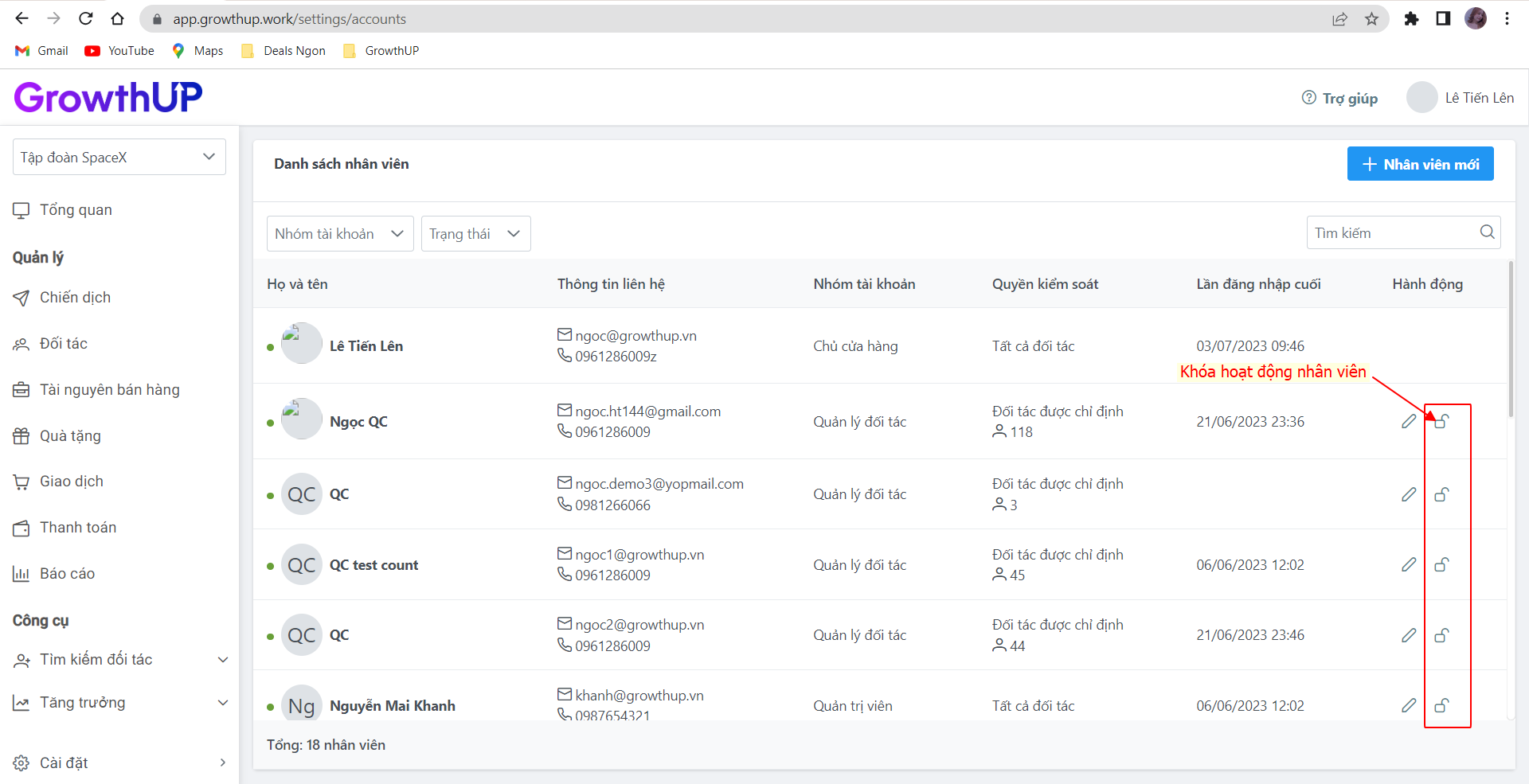Screen dimensions: 1529x784
Task: Expand Tập đoàn SpaceX company selector
Action: pos(119,158)
